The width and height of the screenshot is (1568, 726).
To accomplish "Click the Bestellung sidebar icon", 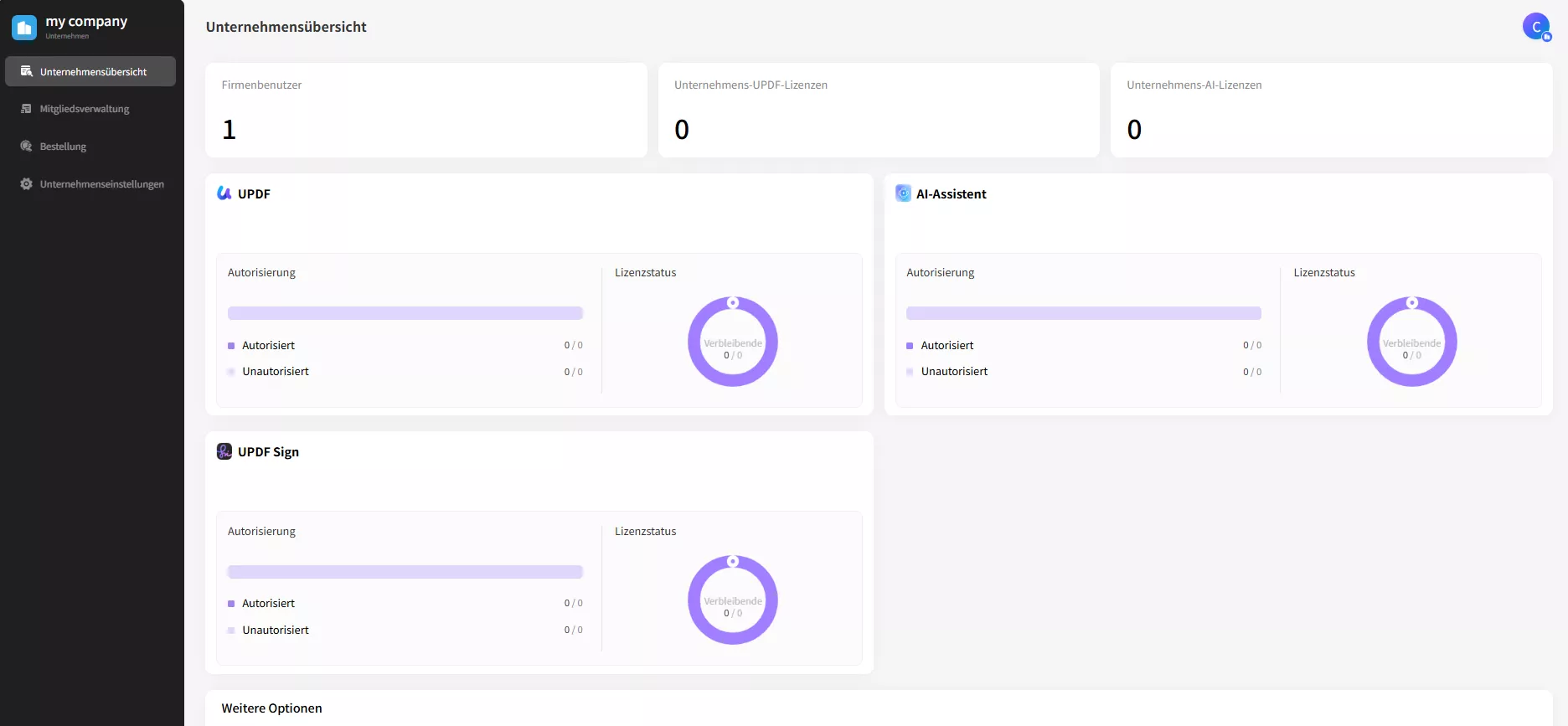I will point(27,147).
